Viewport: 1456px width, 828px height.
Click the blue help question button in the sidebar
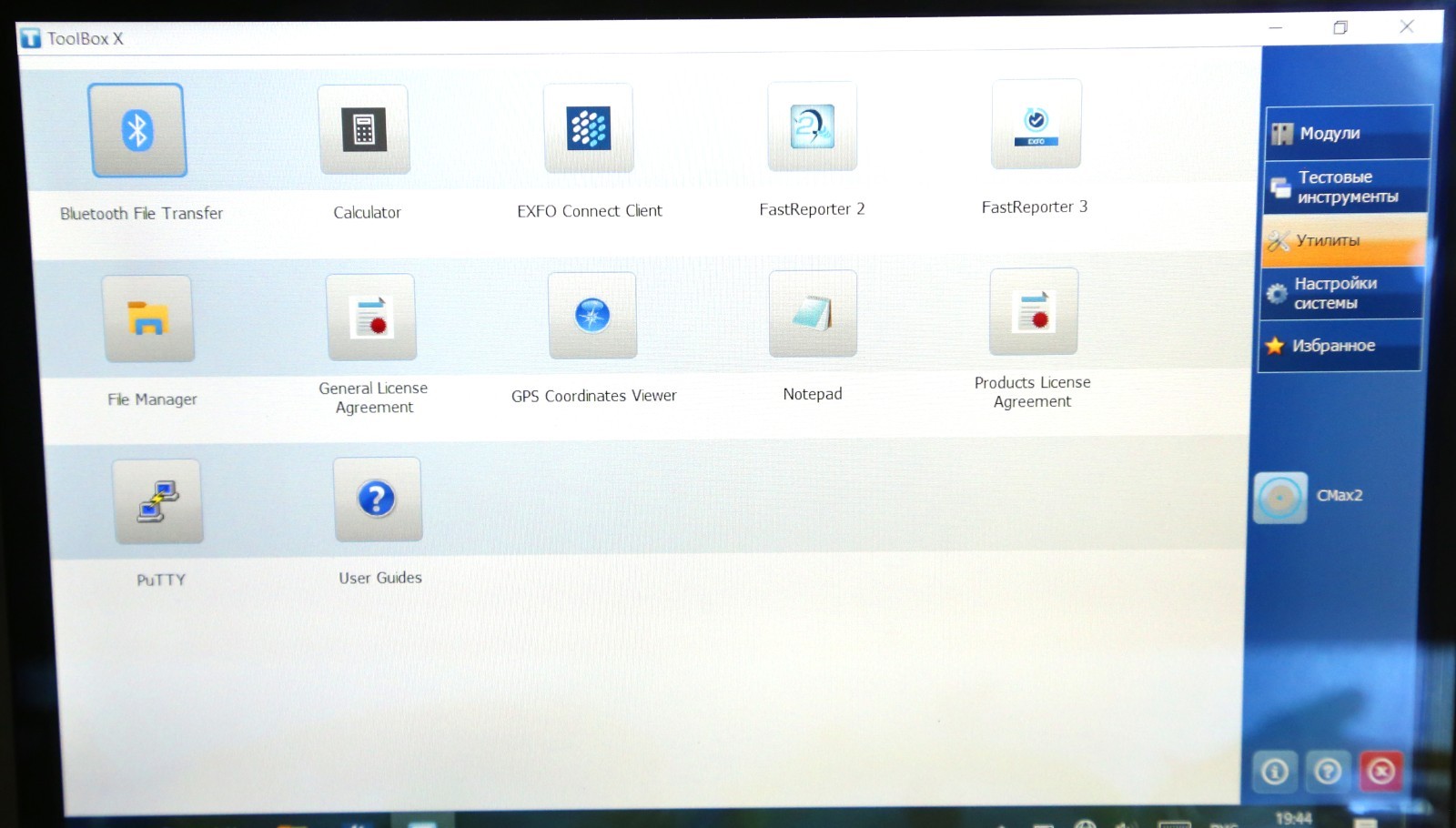click(1328, 772)
